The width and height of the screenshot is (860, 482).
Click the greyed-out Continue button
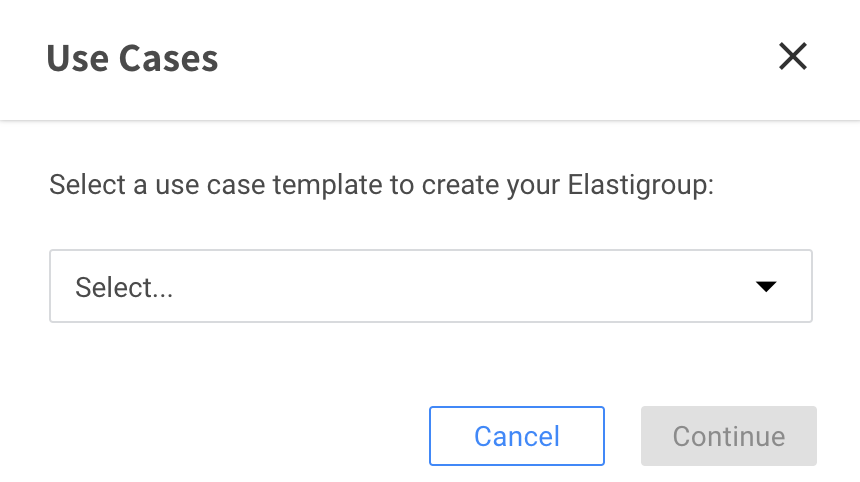point(728,436)
